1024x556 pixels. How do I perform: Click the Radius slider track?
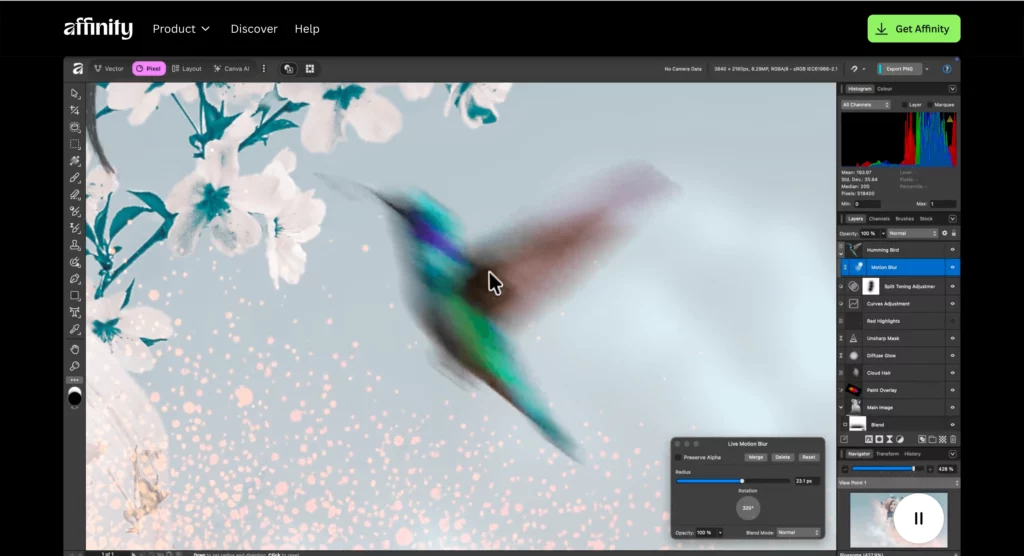pos(733,481)
